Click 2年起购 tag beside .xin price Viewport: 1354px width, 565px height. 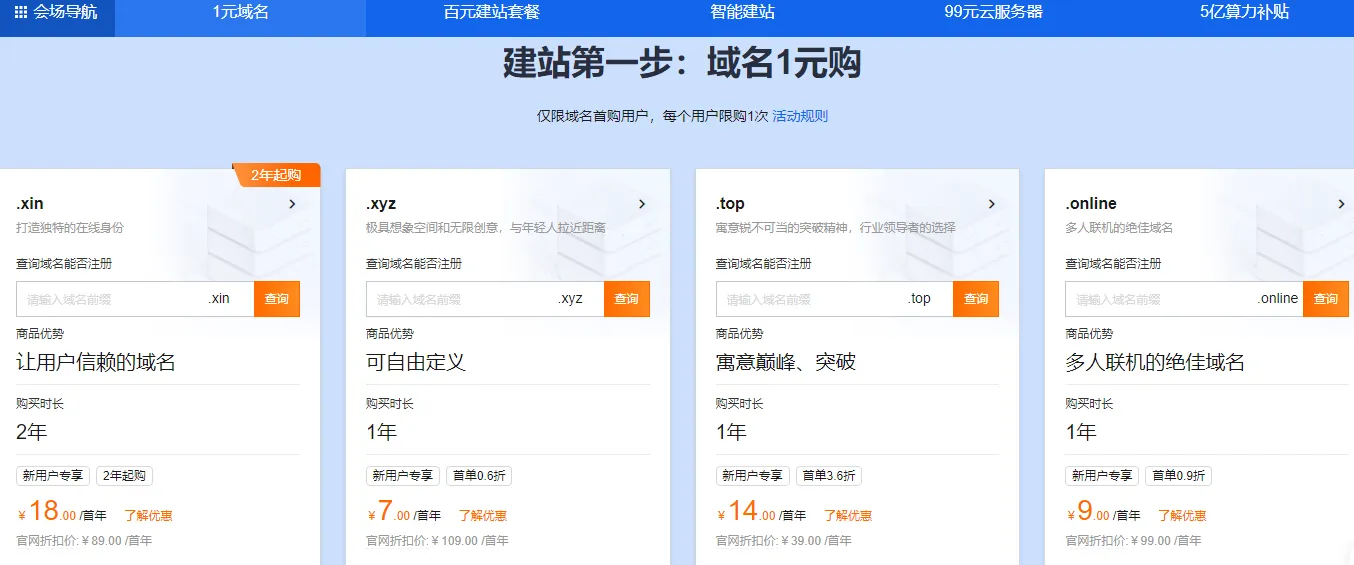(125, 476)
